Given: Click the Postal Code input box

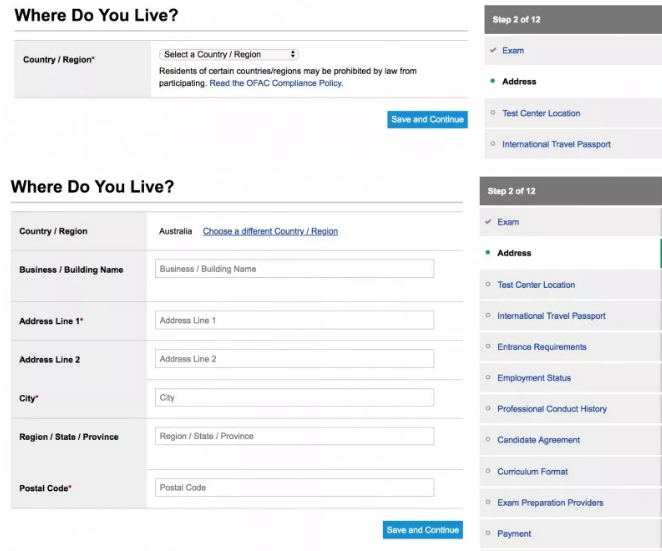Looking at the screenshot, I should coord(295,487).
